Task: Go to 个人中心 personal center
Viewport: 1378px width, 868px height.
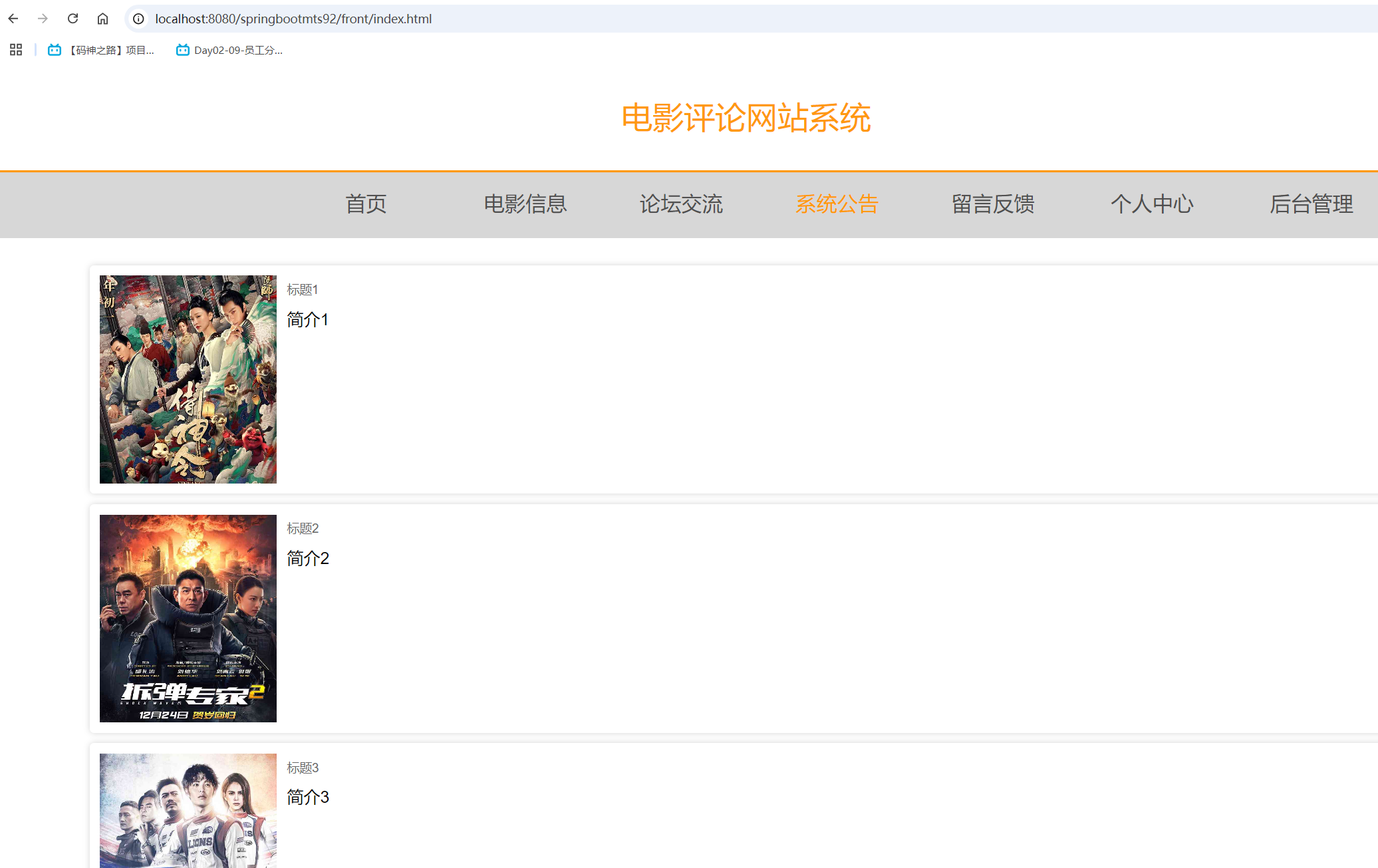Action: 1151,204
